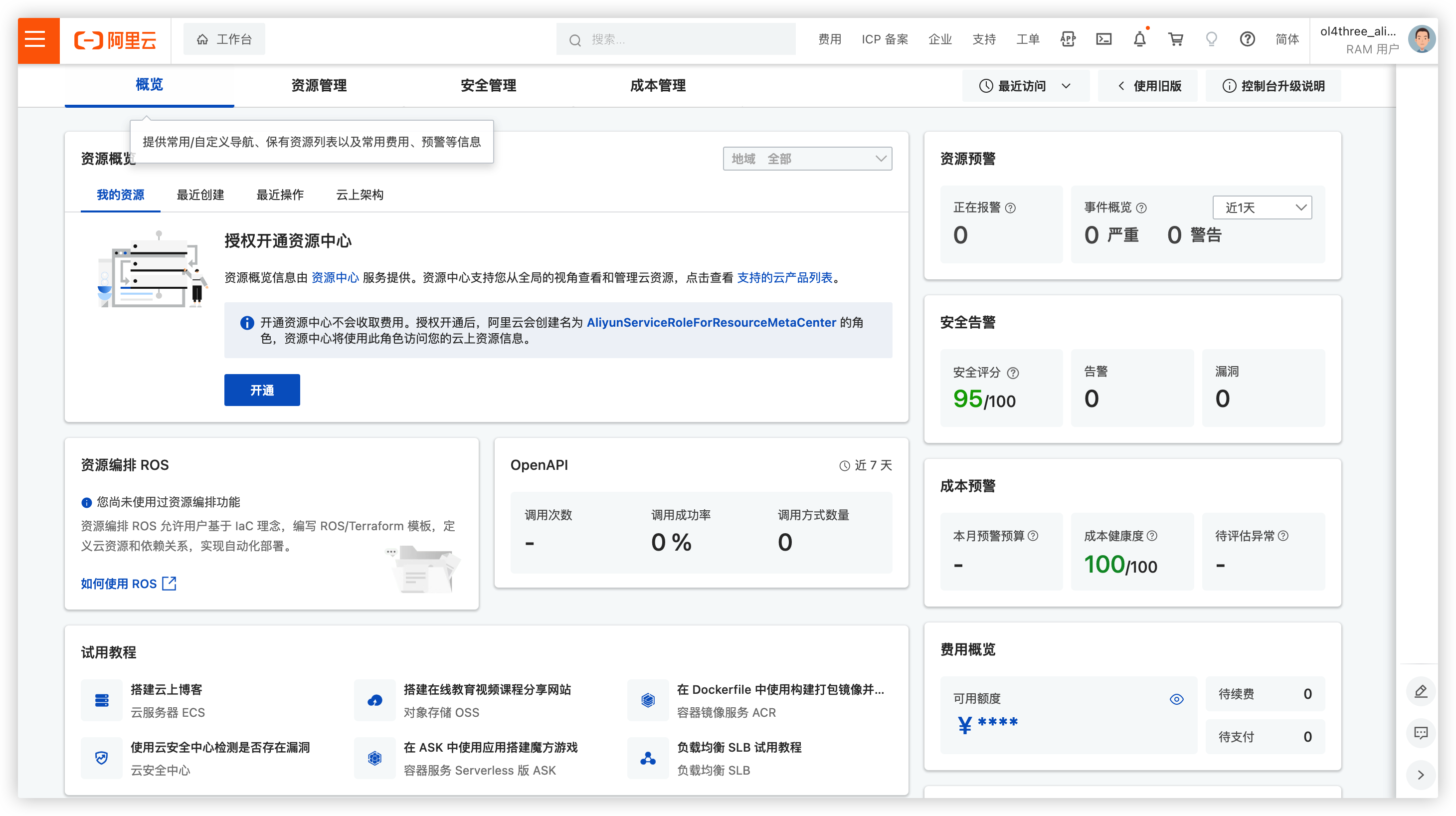The image size is (1456, 816).
Task: Select the 我的资源 sub-tab
Action: pyautogui.click(x=120, y=195)
